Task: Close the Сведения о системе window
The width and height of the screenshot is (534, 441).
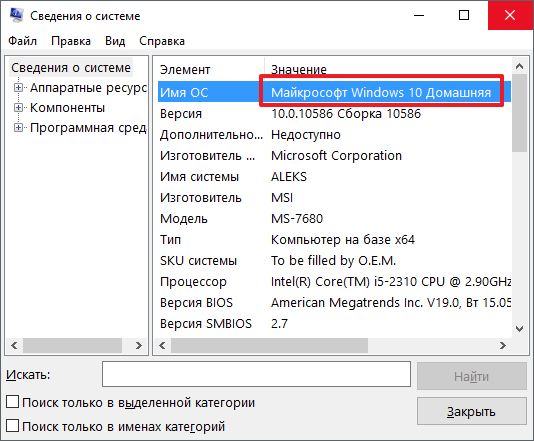Action: click(x=510, y=15)
